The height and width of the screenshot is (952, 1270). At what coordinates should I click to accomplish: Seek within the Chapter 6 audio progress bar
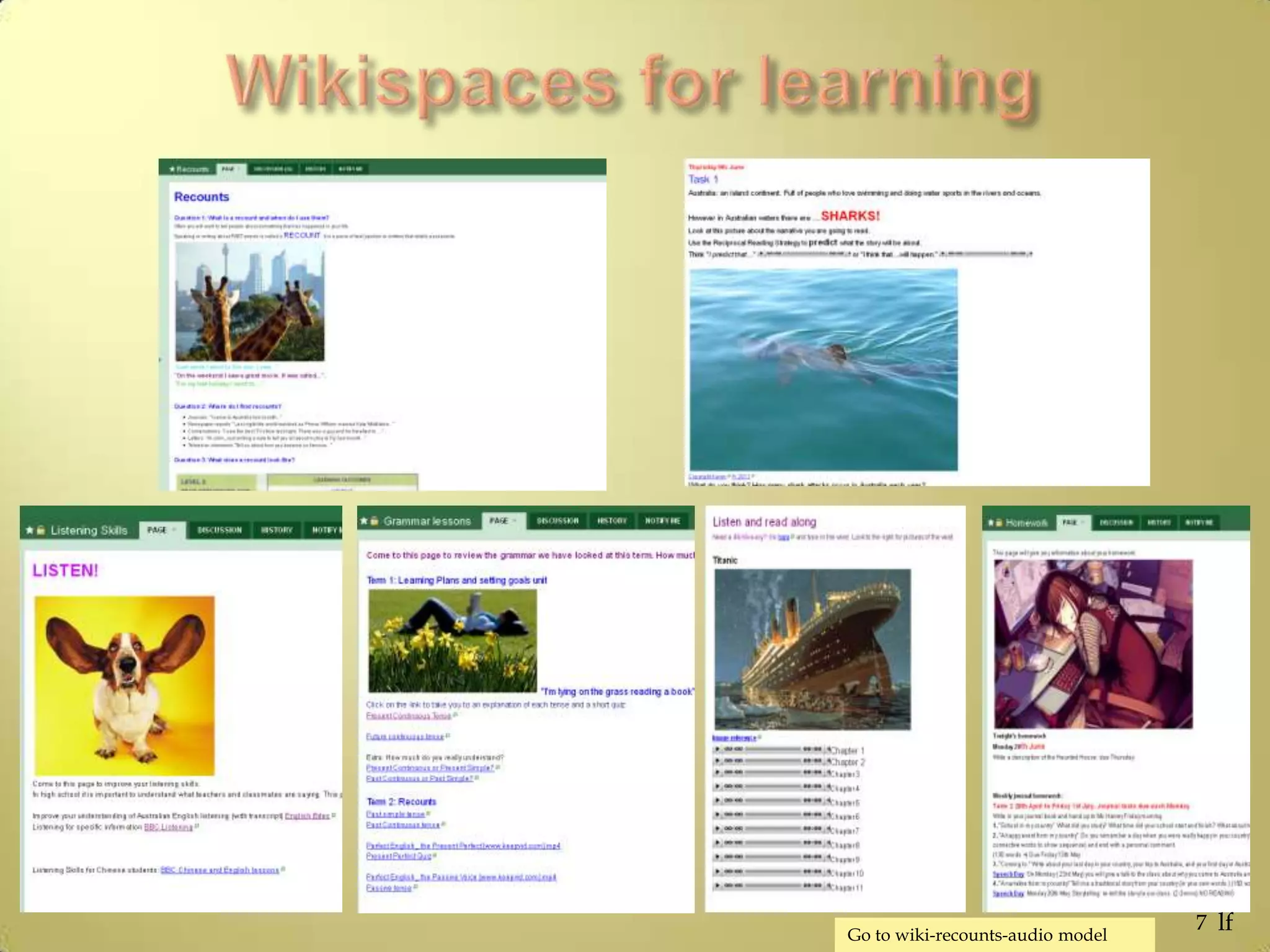click(773, 815)
